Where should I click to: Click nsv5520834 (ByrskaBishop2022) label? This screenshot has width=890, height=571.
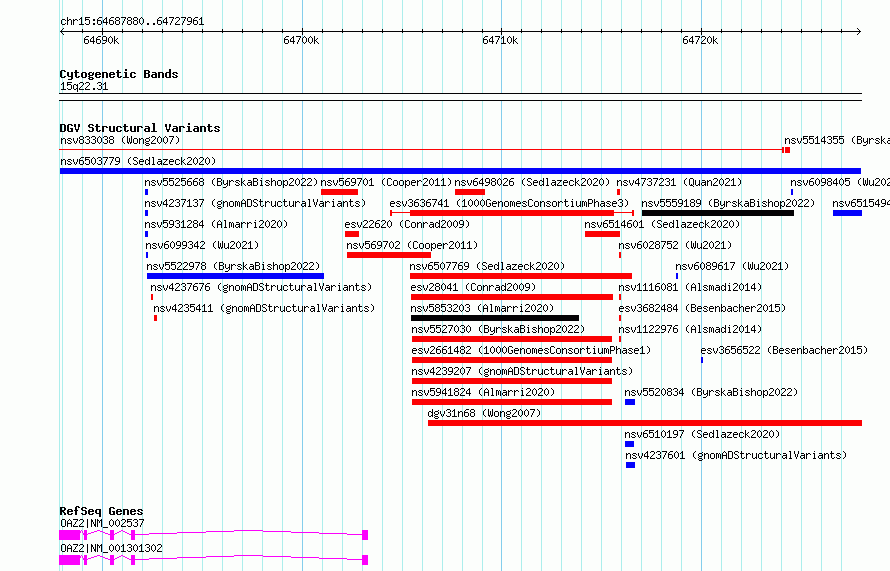pos(711,392)
